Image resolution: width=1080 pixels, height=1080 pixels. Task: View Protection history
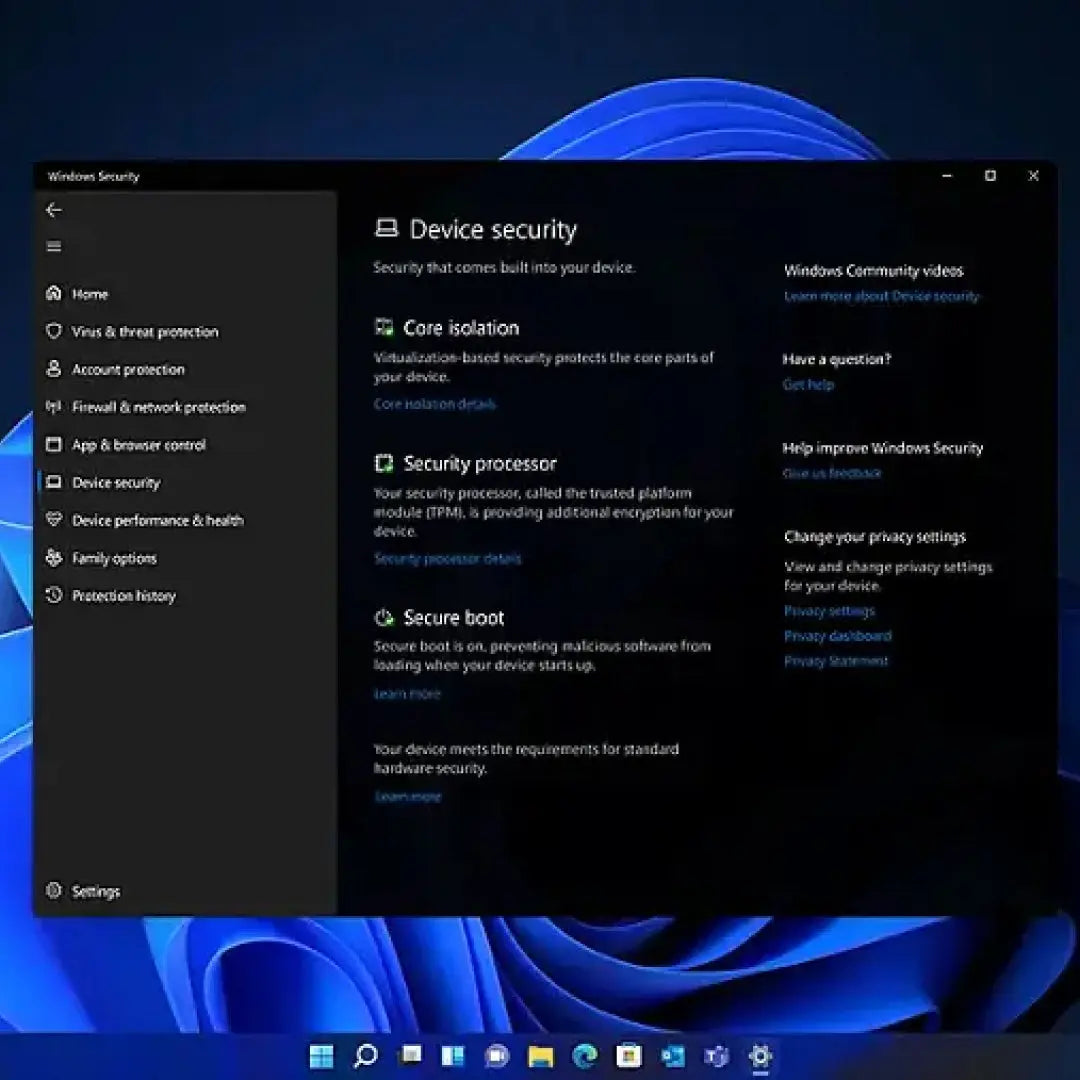123,596
